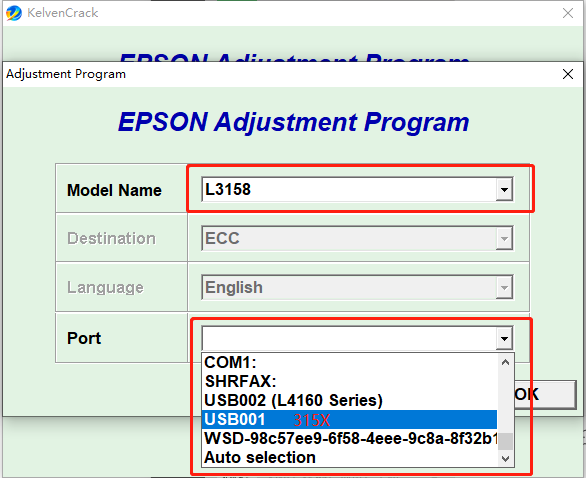Click the KelvenCrack app logo icon
This screenshot has height=478, width=586.
(x=14, y=13)
